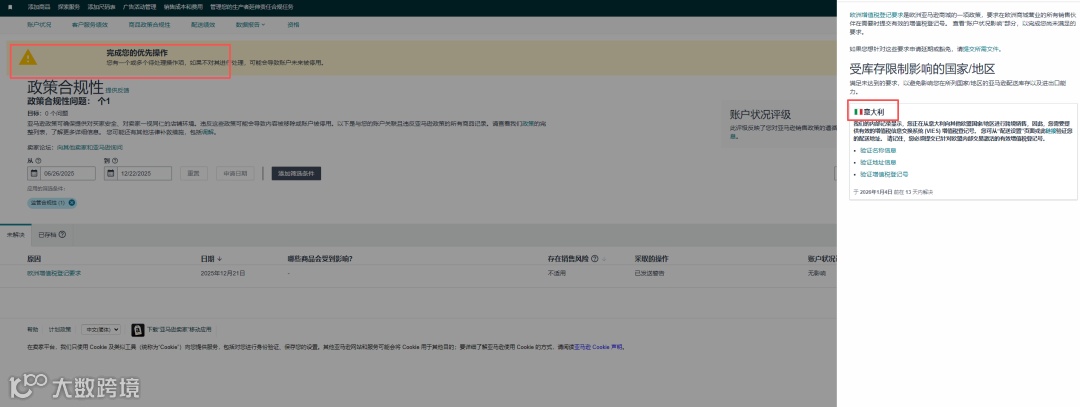The width and height of the screenshot is (1080, 407).
Task: Click the 采取的操作 column header
Action: (x=651, y=260)
